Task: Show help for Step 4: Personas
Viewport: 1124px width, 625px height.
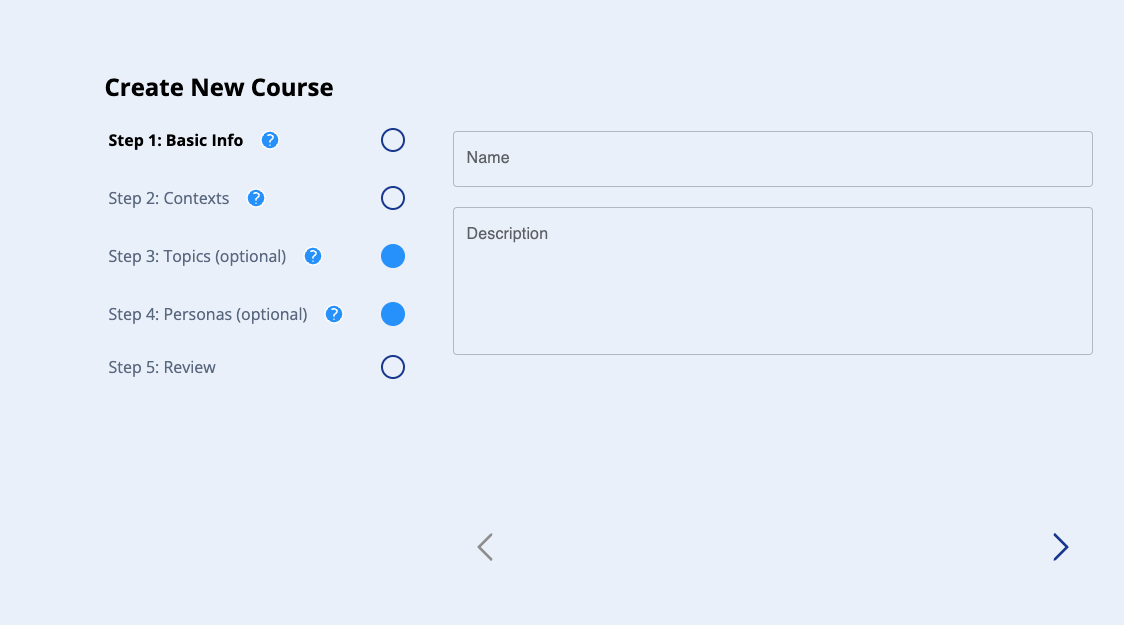Action: (x=334, y=314)
